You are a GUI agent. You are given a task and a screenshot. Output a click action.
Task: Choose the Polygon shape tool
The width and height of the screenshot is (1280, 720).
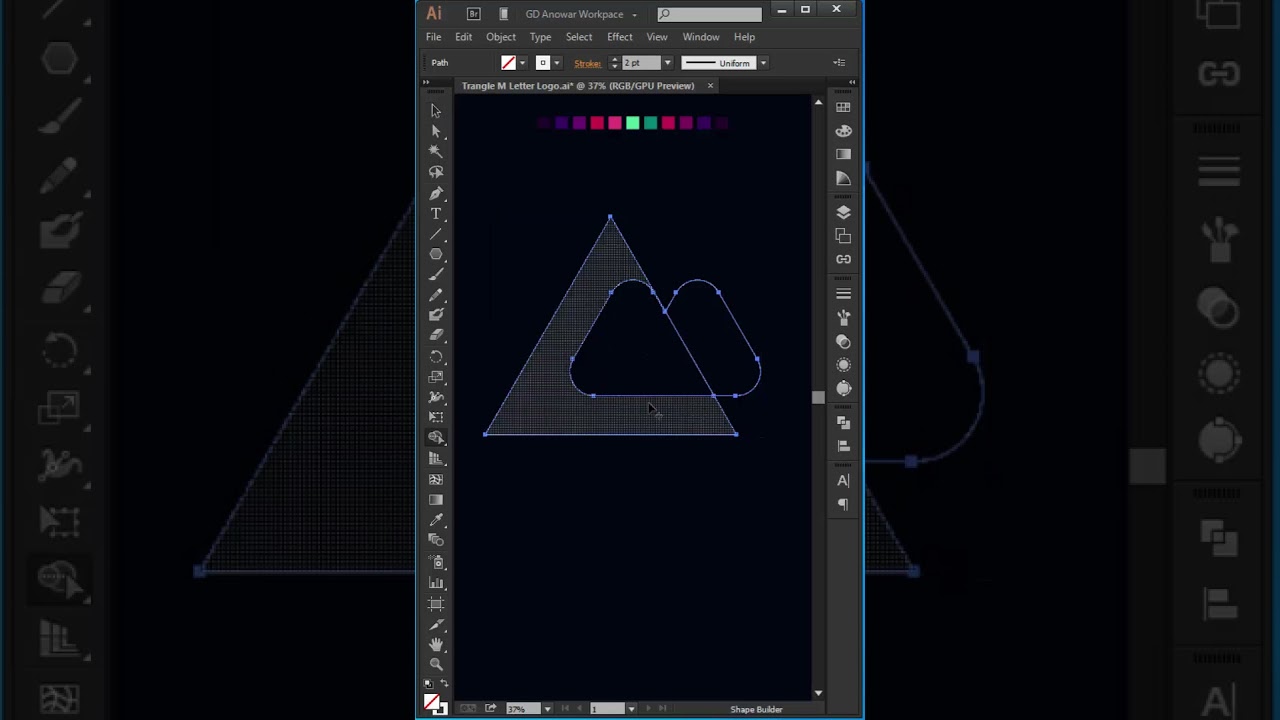[x=436, y=254]
